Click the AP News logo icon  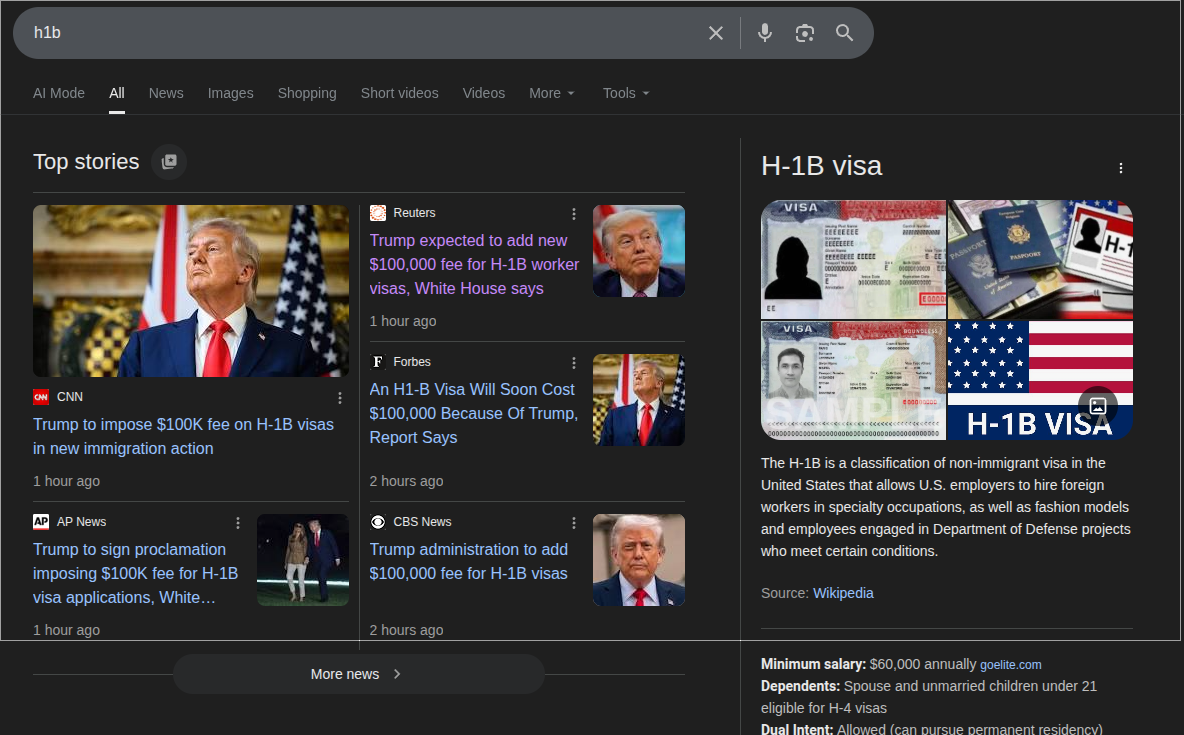click(41, 522)
